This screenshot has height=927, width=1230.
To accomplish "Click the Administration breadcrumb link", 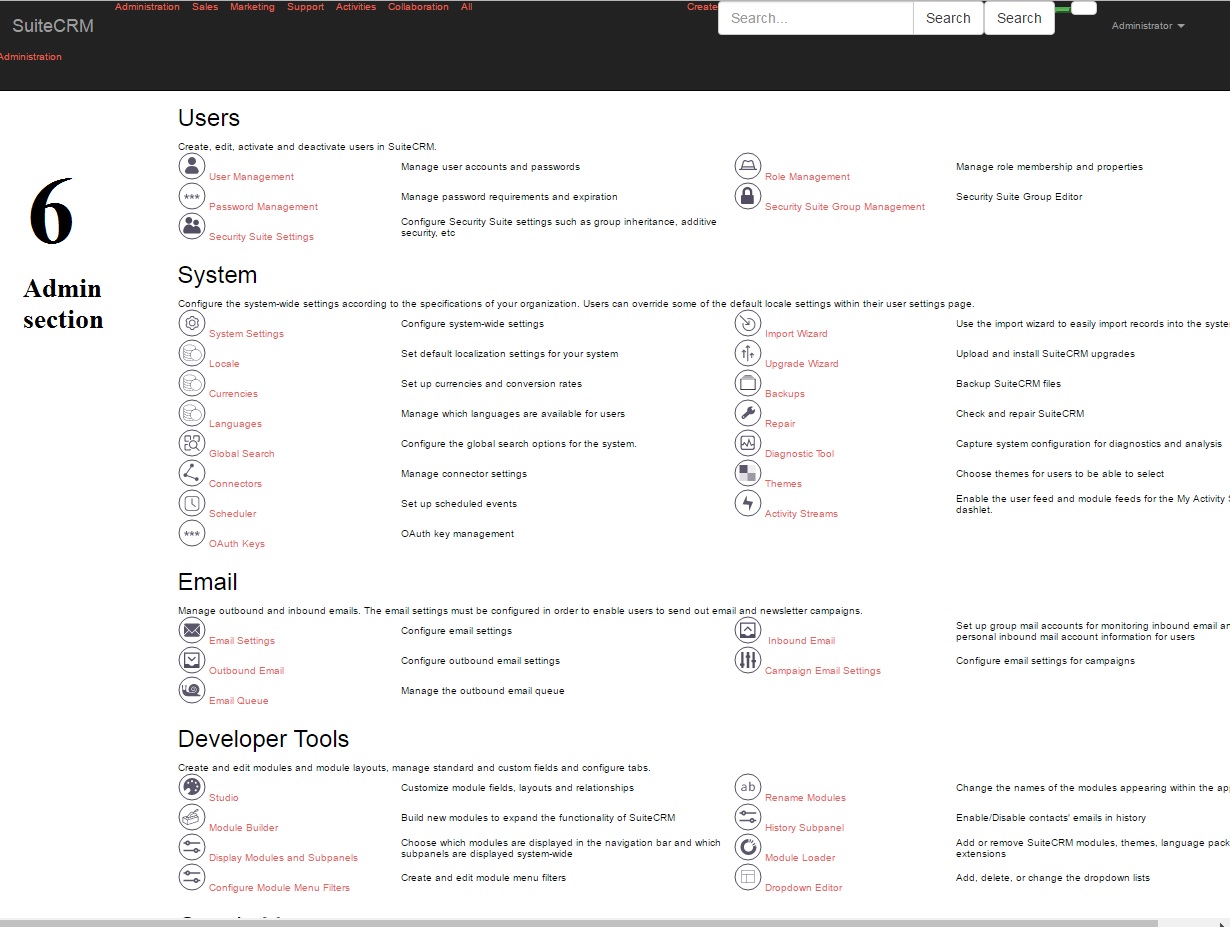I will pos(30,57).
